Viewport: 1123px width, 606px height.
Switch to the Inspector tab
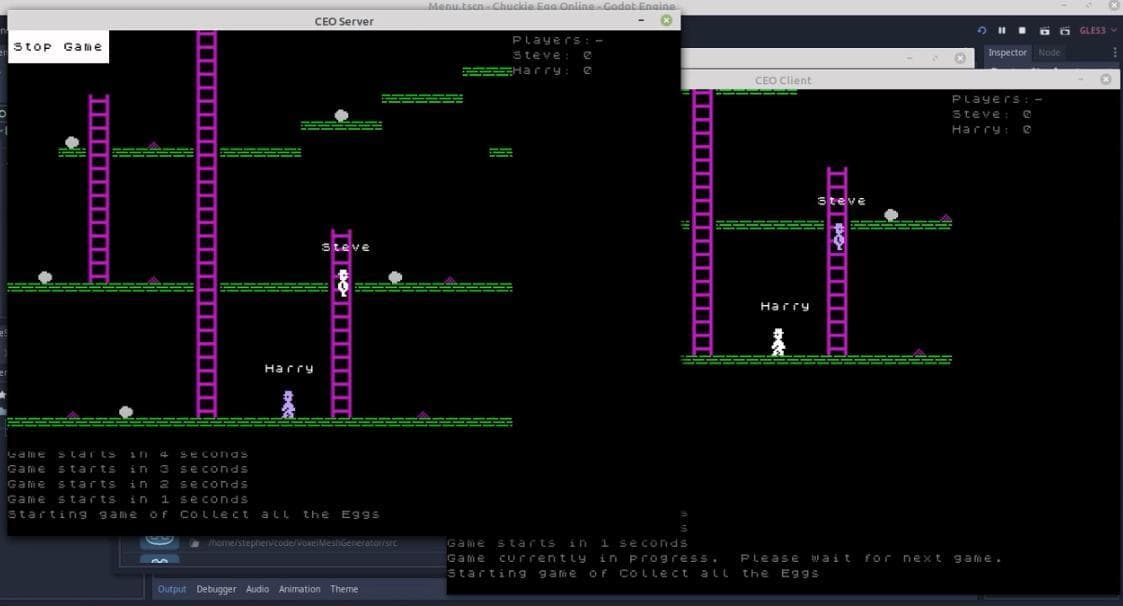(1007, 52)
